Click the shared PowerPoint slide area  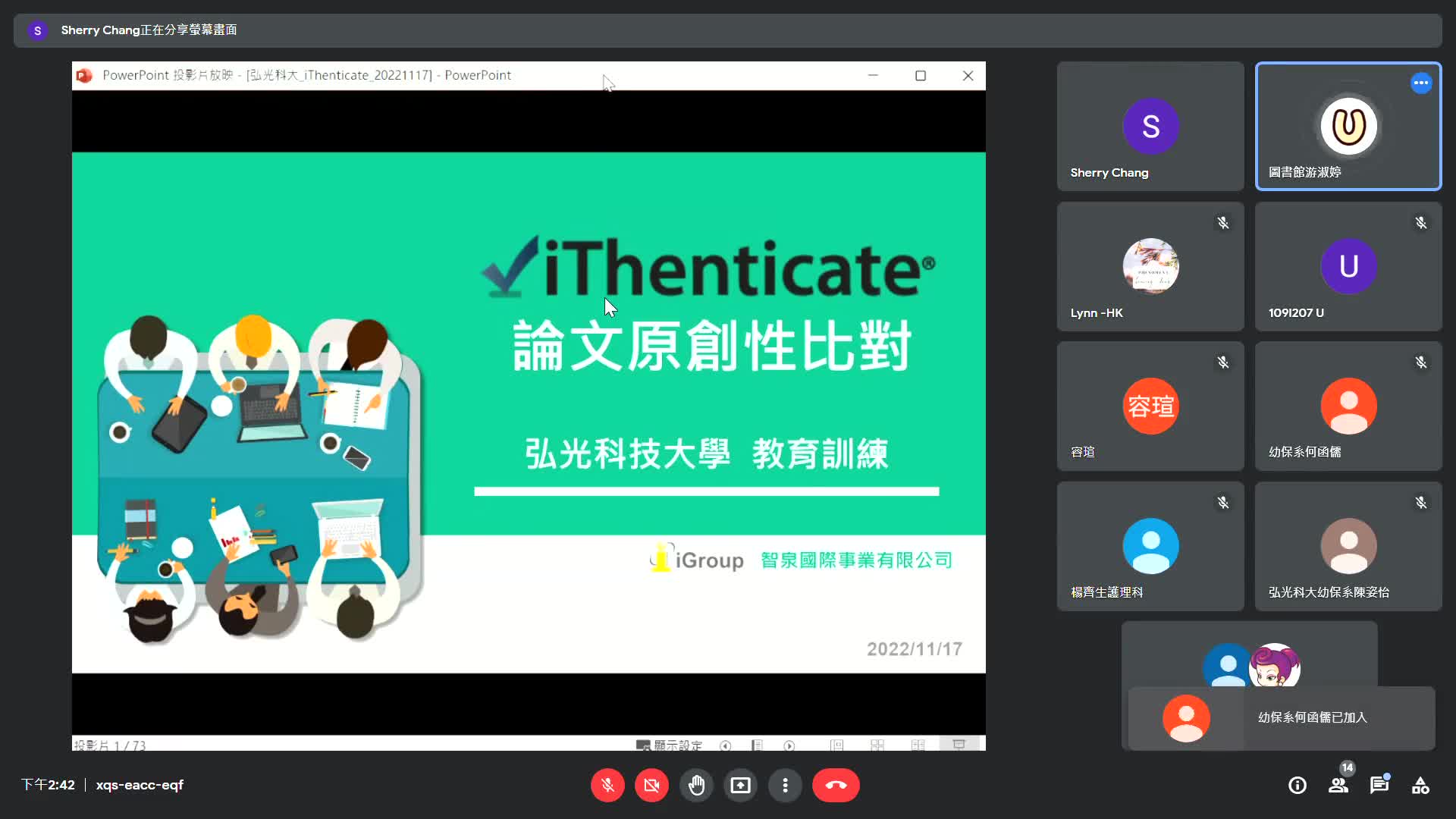(x=529, y=413)
